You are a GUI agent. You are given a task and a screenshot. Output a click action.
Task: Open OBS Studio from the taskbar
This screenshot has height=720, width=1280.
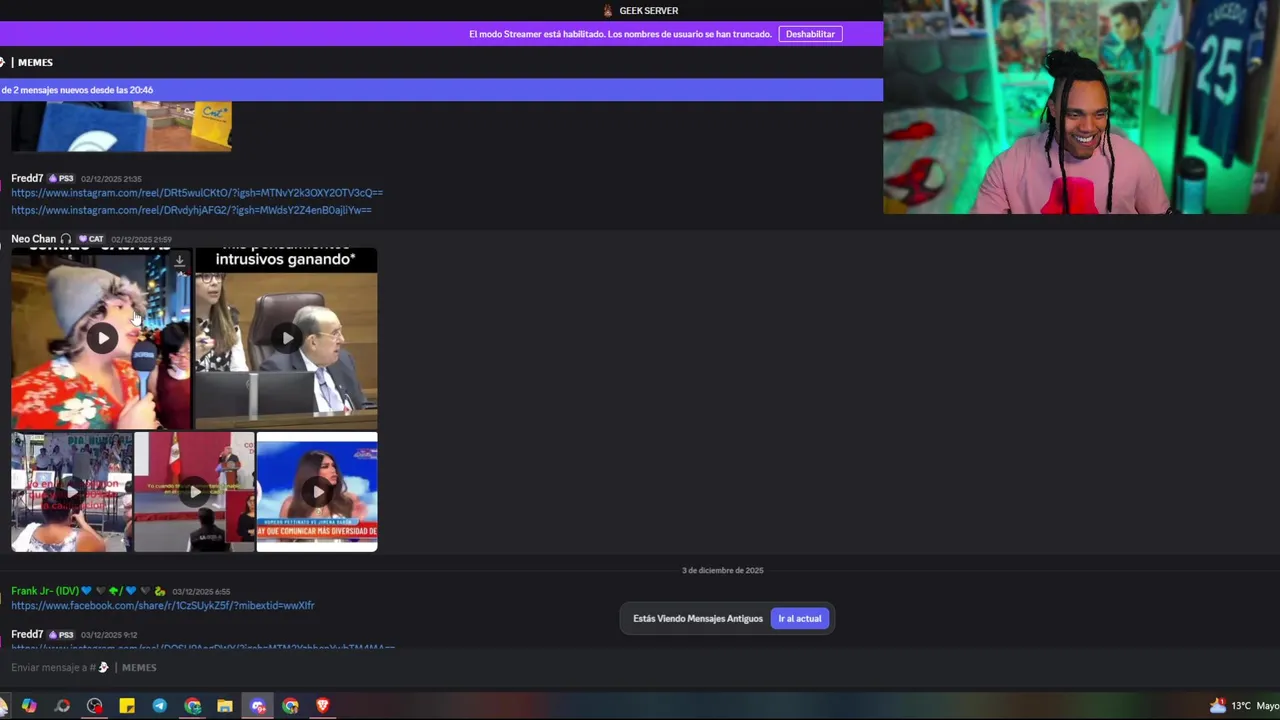point(94,706)
